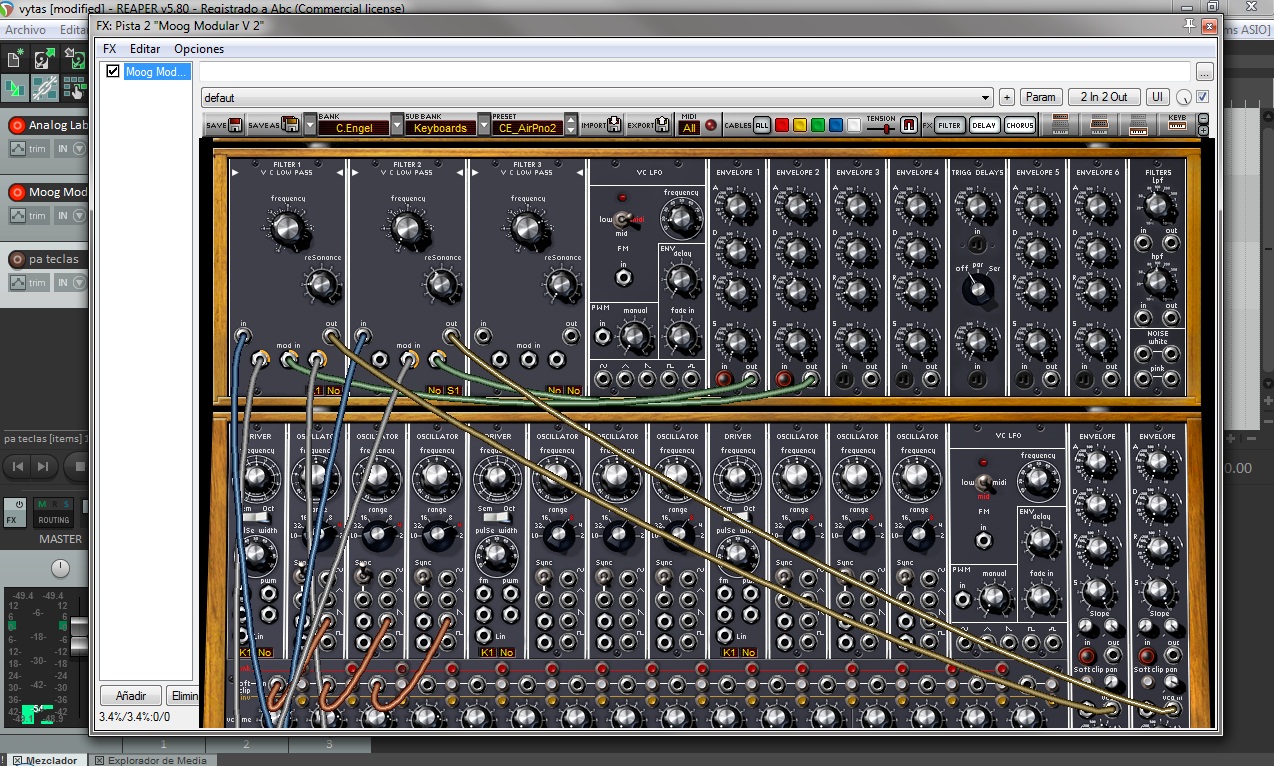
Task: Click the Añadir button
Action: 131,696
